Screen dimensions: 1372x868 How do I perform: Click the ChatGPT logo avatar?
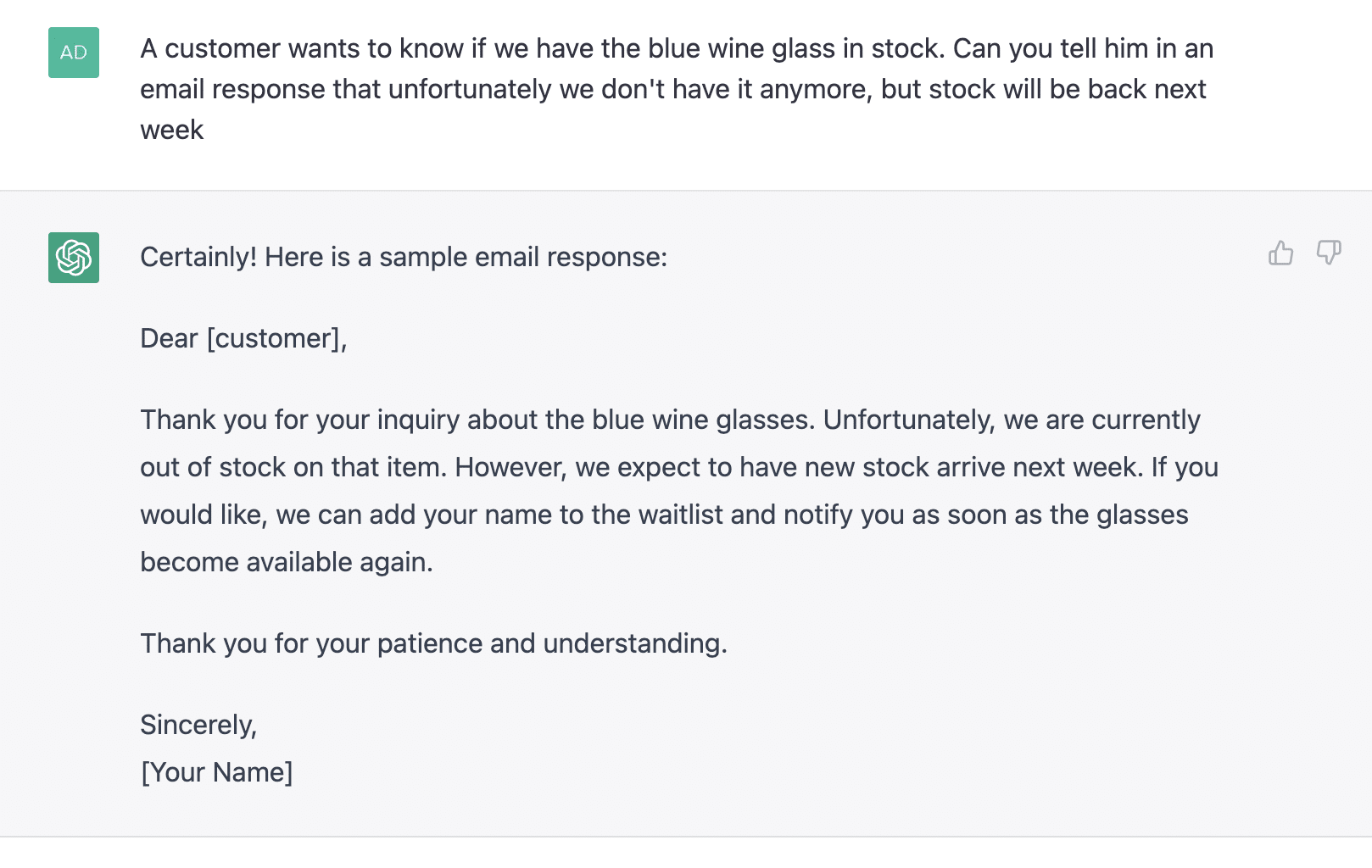(74, 258)
